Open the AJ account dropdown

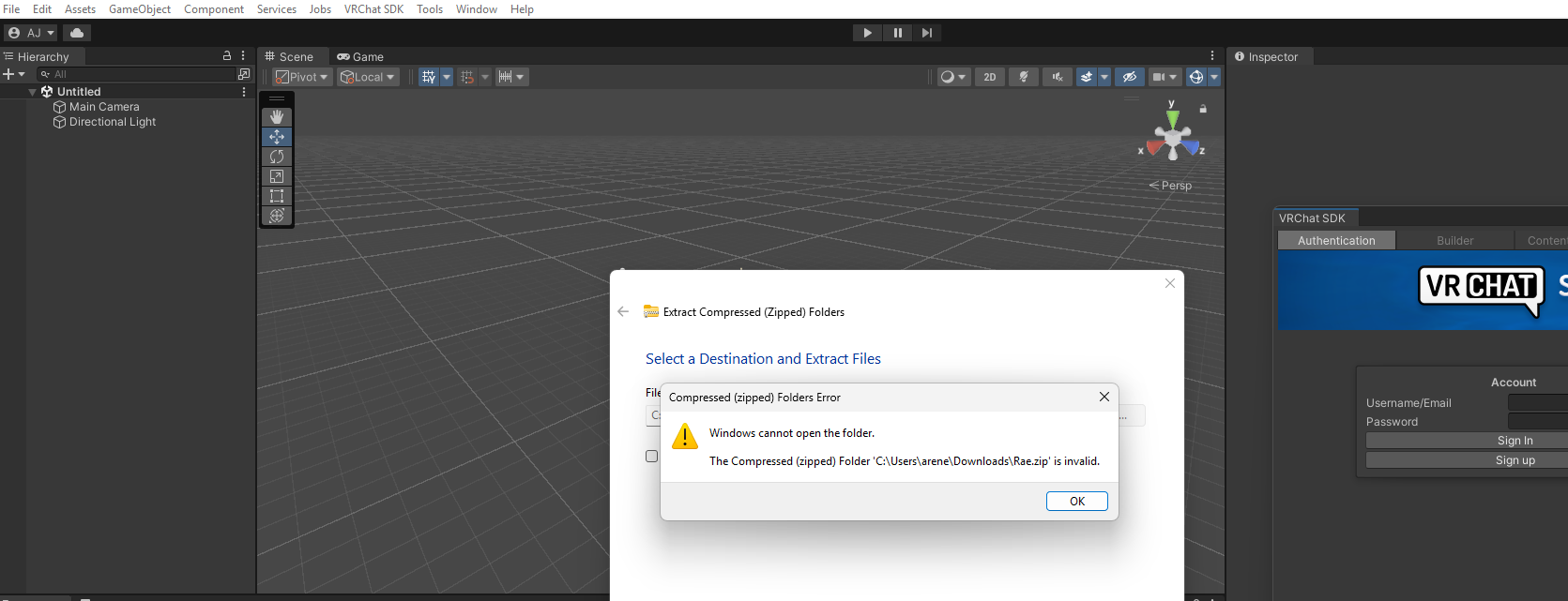31,33
